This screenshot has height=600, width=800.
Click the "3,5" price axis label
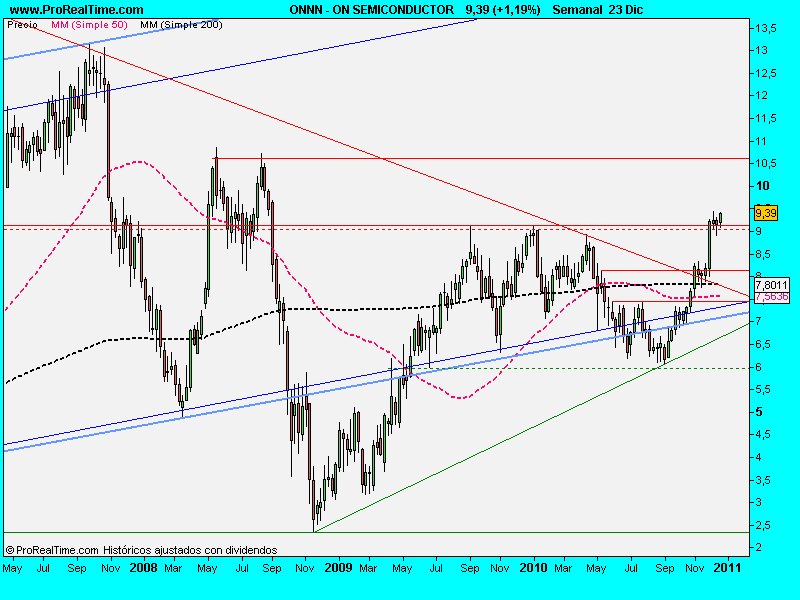coord(763,480)
